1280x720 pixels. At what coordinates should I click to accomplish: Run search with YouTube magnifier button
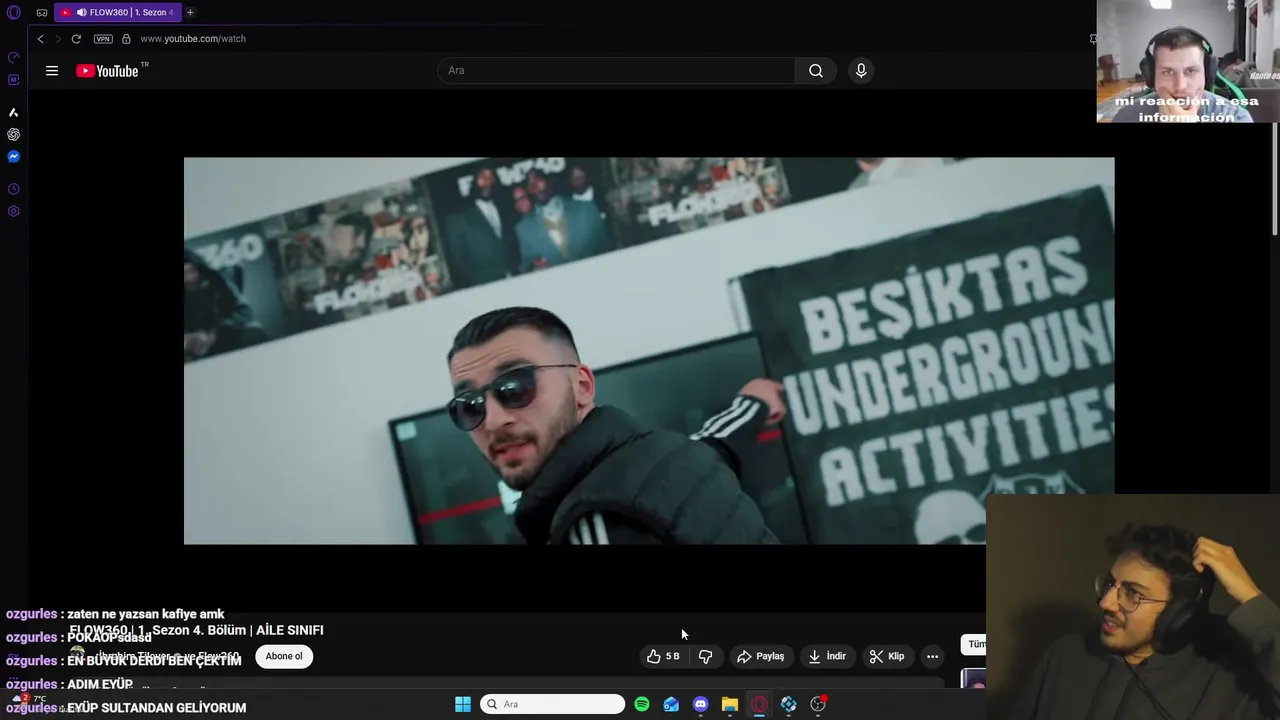click(x=816, y=71)
